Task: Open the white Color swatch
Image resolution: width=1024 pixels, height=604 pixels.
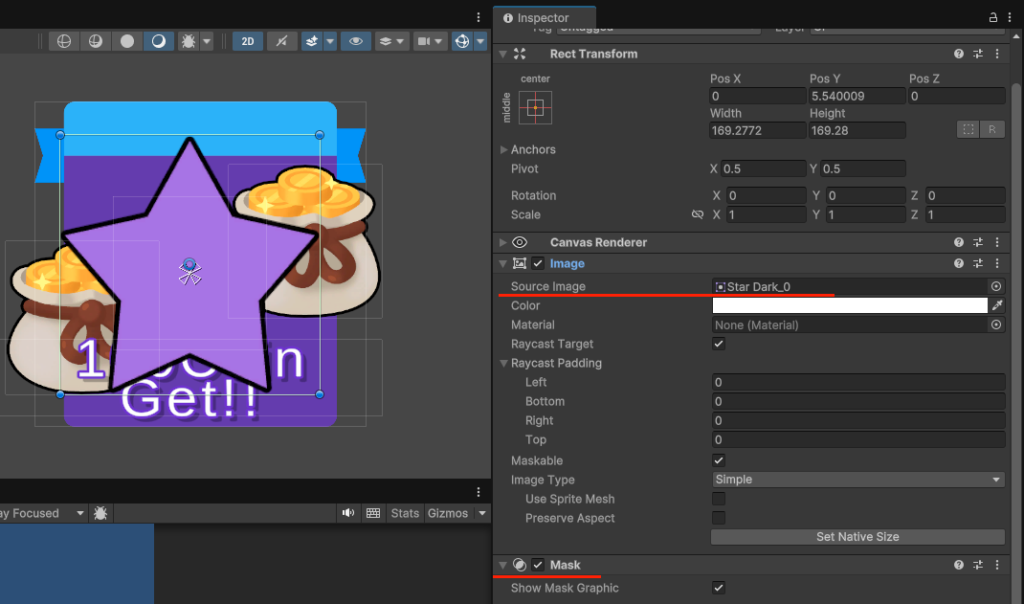Action: tap(850, 306)
